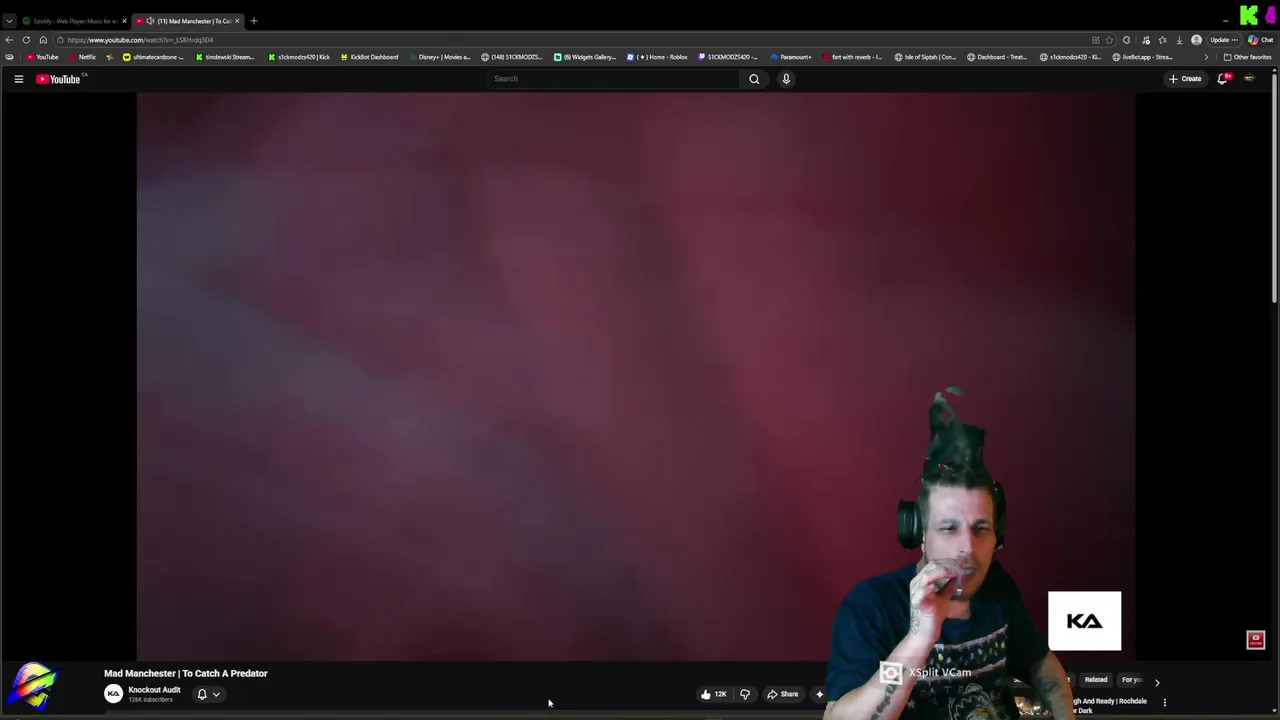The image size is (1280, 720).
Task: Open the browser home button
Action: pyautogui.click(x=43, y=40)
